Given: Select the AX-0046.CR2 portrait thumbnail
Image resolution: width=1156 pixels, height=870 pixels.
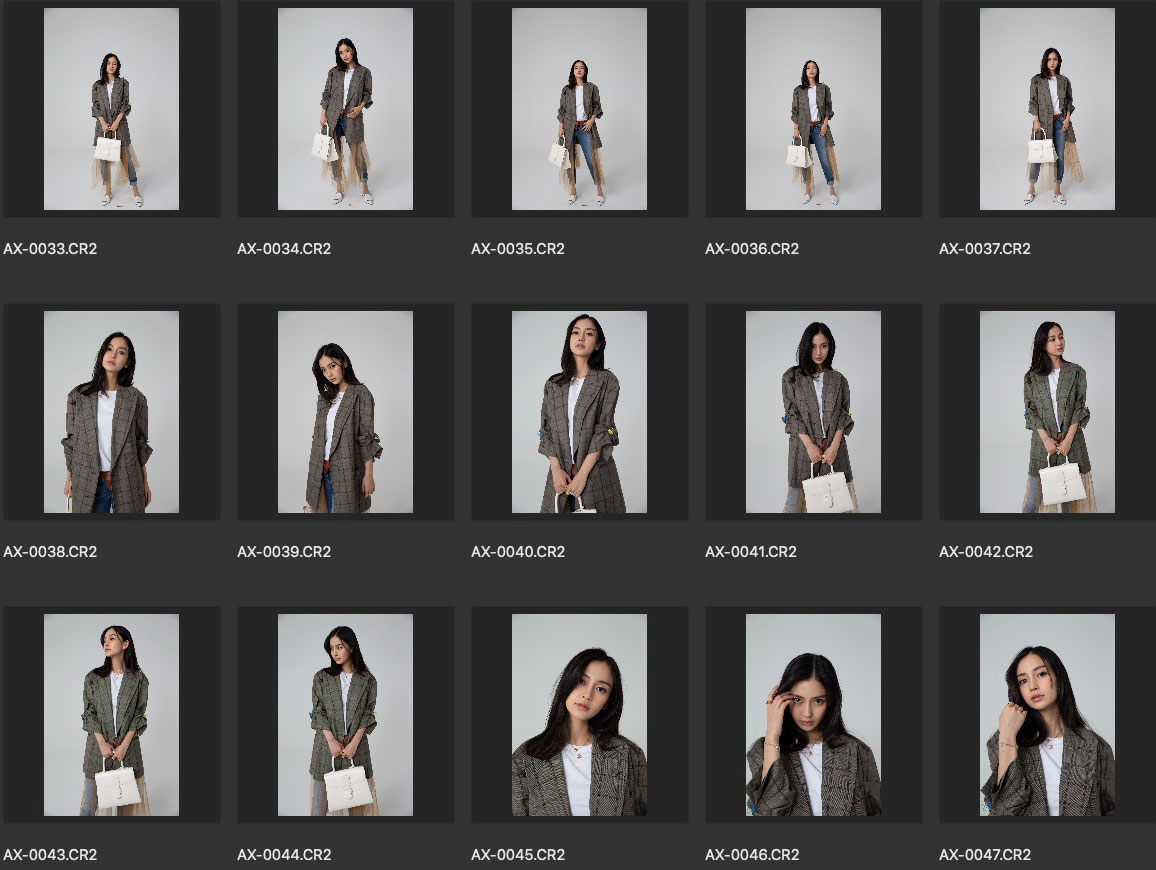Looking at the screenshot, I should tap(813, 715).
